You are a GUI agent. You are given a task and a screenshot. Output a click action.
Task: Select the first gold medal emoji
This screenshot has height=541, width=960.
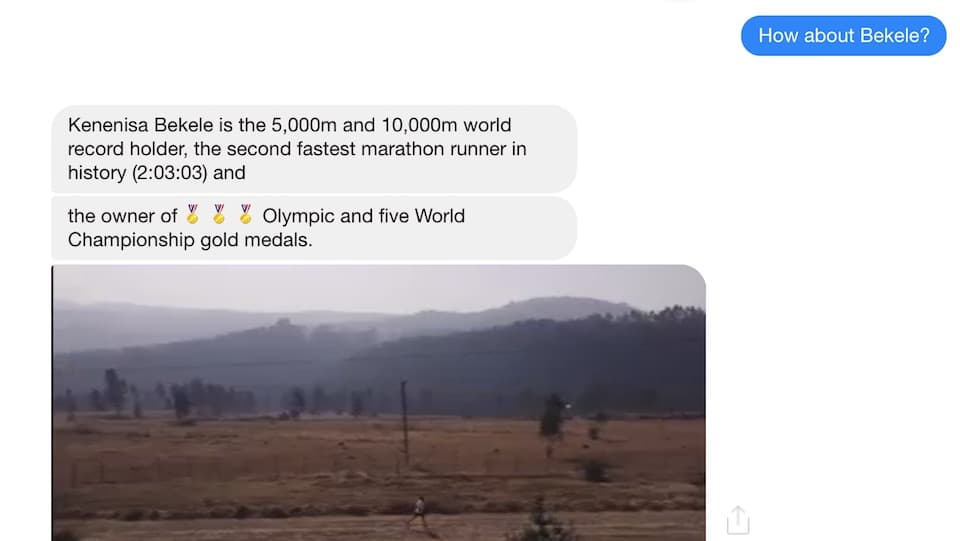192,215
